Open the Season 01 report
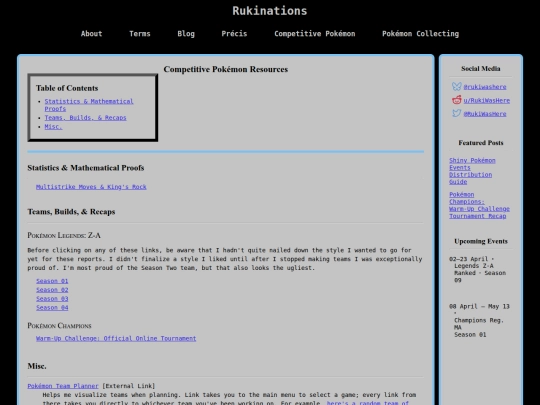540x405 pixels. pos(52,281)
